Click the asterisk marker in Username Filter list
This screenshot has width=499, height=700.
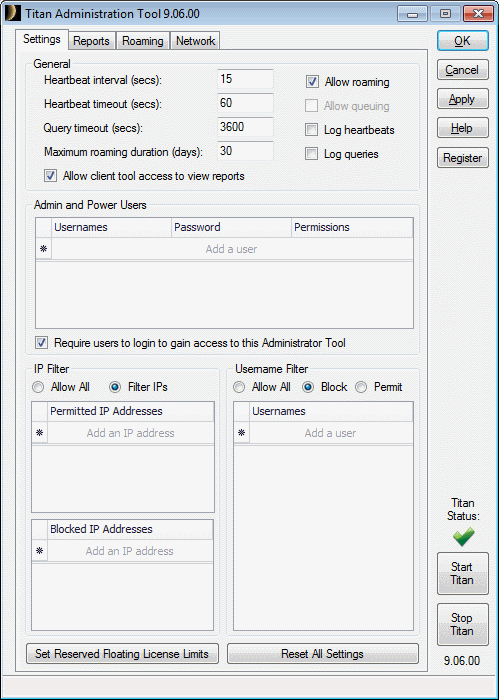coord(241,433)
